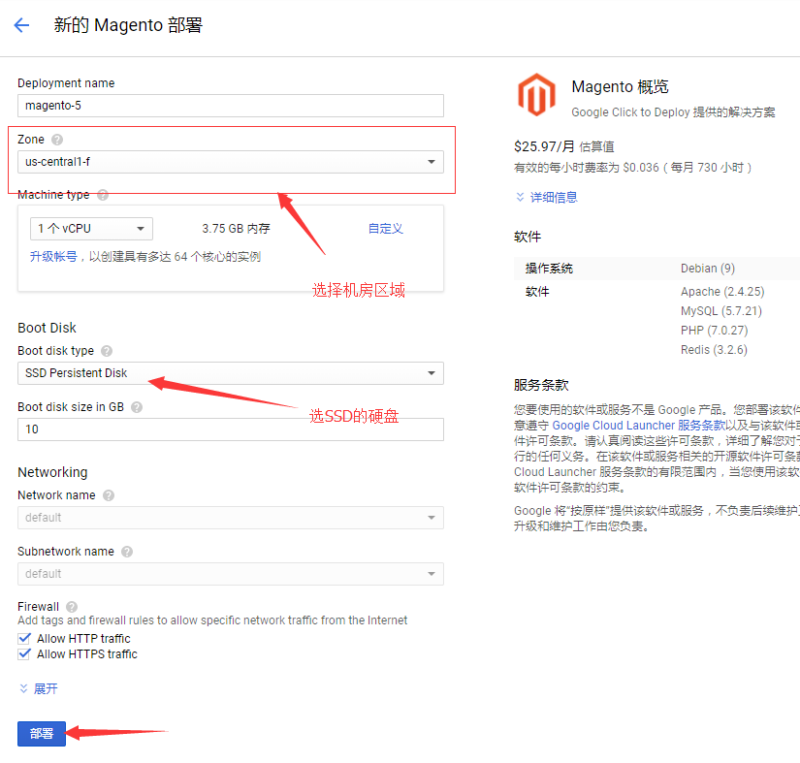Click the MySQL (5.7.21) entry

(721, 311)
